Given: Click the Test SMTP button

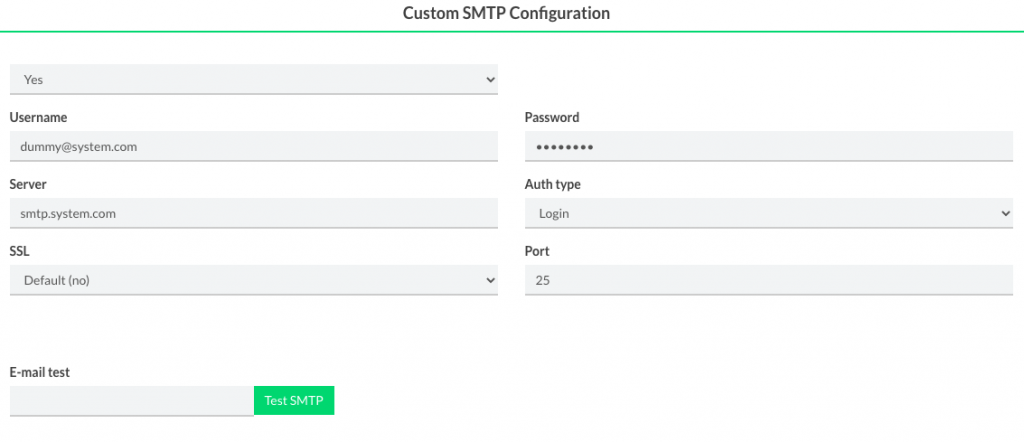Looking at the screenshot, I should (x=294, y=401).
